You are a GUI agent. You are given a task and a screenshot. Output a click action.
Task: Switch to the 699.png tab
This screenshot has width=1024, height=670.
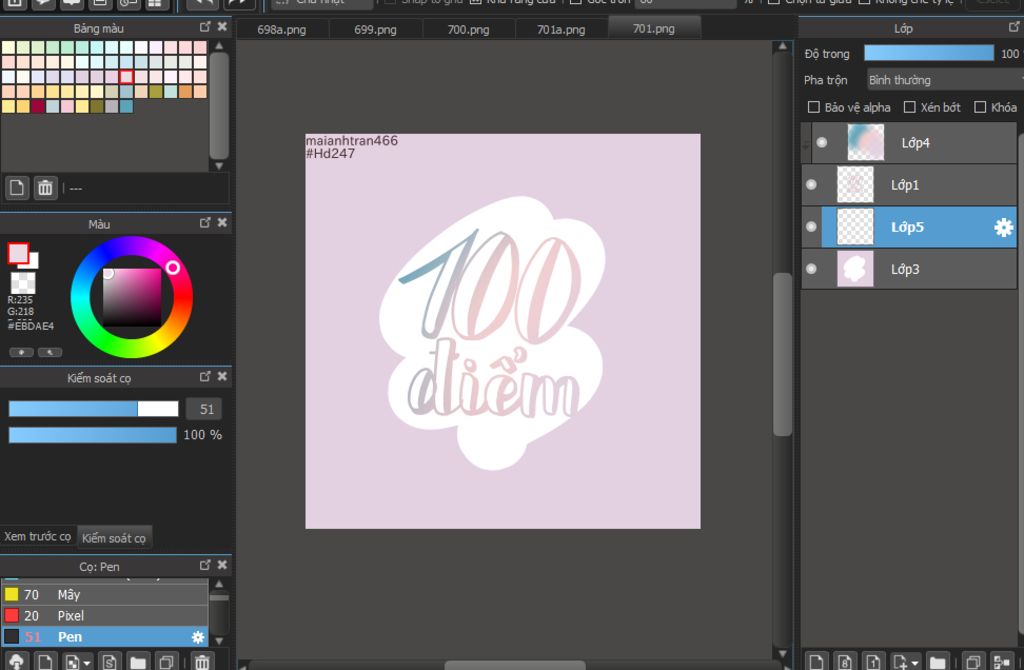375,29
